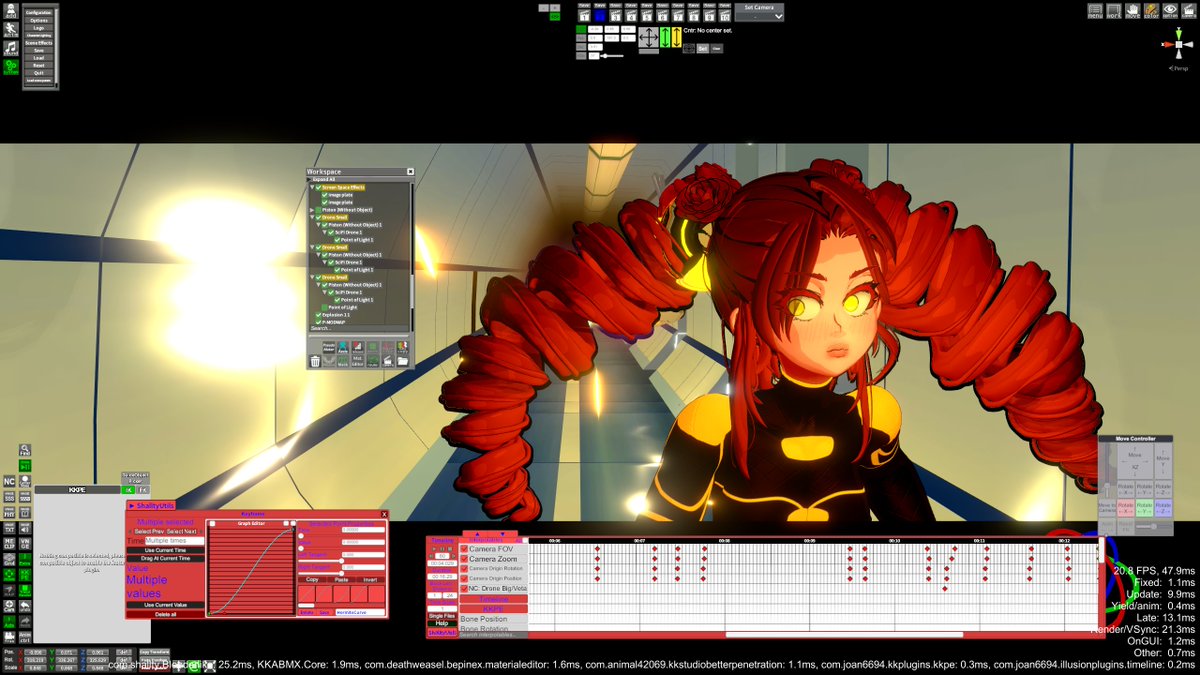This screenshot has height=675, width=1200.
Task: Click the colorful palette icon in Workspace
Action: [x=402, y=348]
